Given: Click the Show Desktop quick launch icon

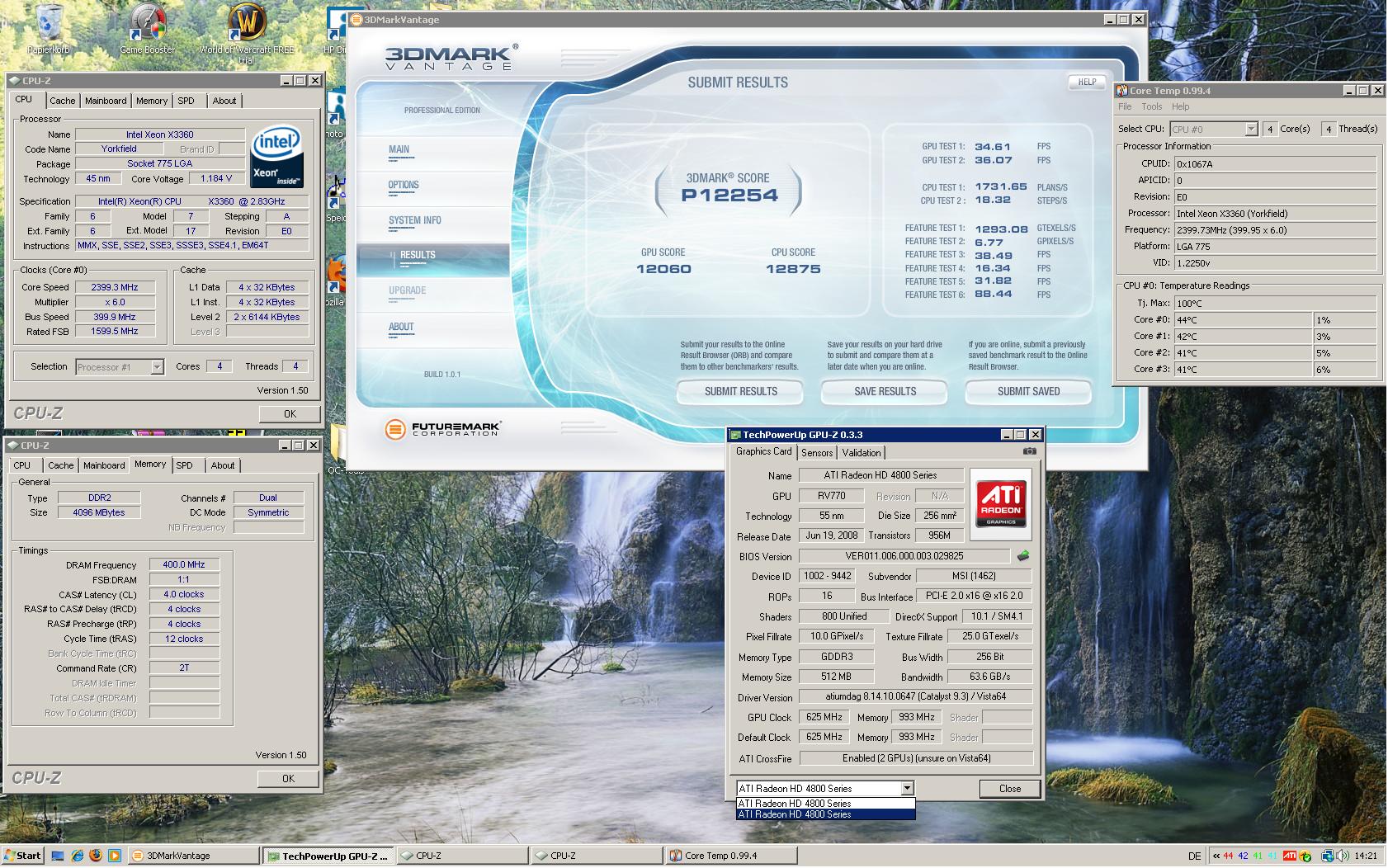Looking at the screenshot, I should tap(58, 856).
